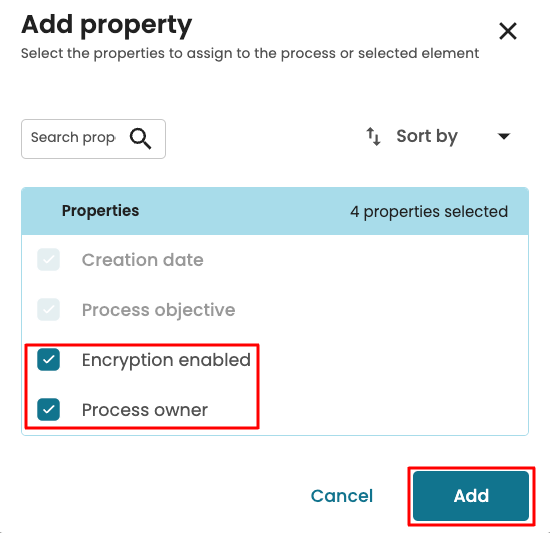Click the Process objective property label
Image resolution: width=550 pixels, height=533 pixels.
tap(159, 310)
